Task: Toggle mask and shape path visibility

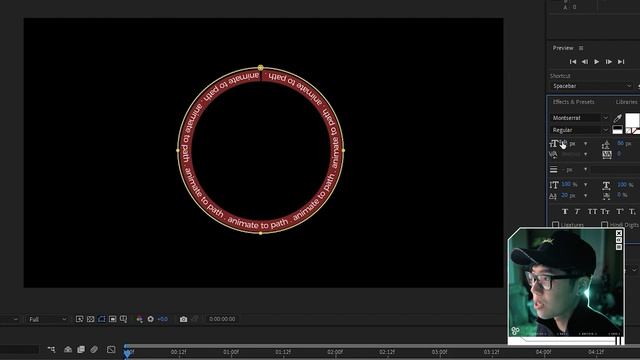Action: click(x=102, y=319)
